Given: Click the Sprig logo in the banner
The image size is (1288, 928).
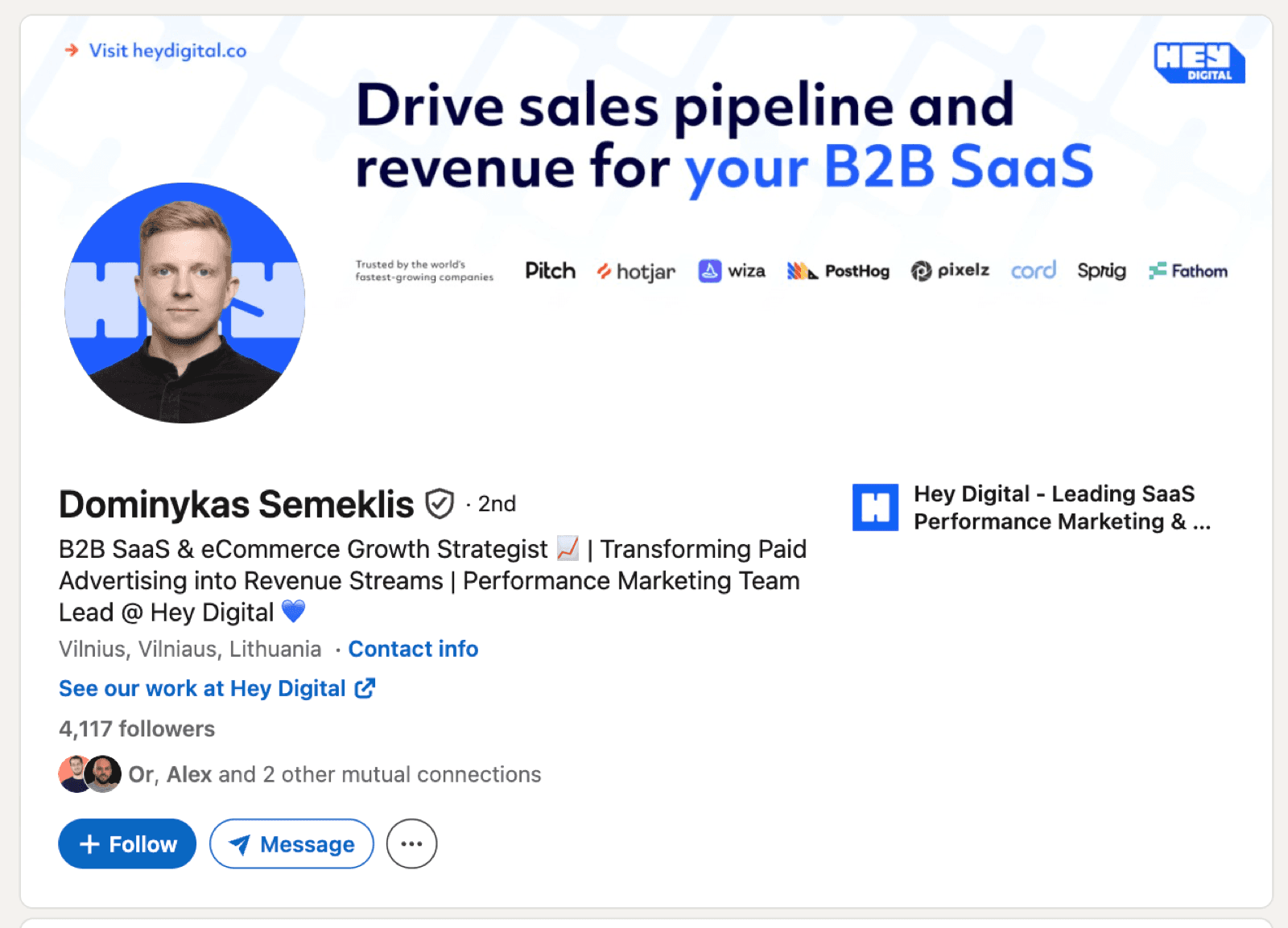Looking at the screenshot, I should pos(1101,271).
